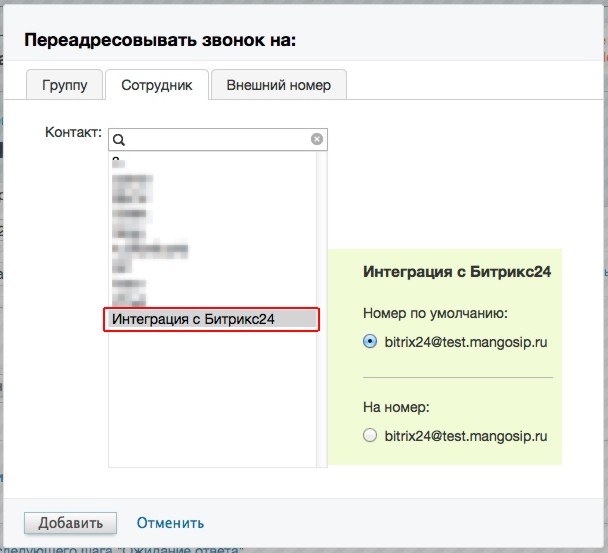Viewport: 608px width, 553px height.
Task: Click the Отменить link
Action: pos(170,523)
